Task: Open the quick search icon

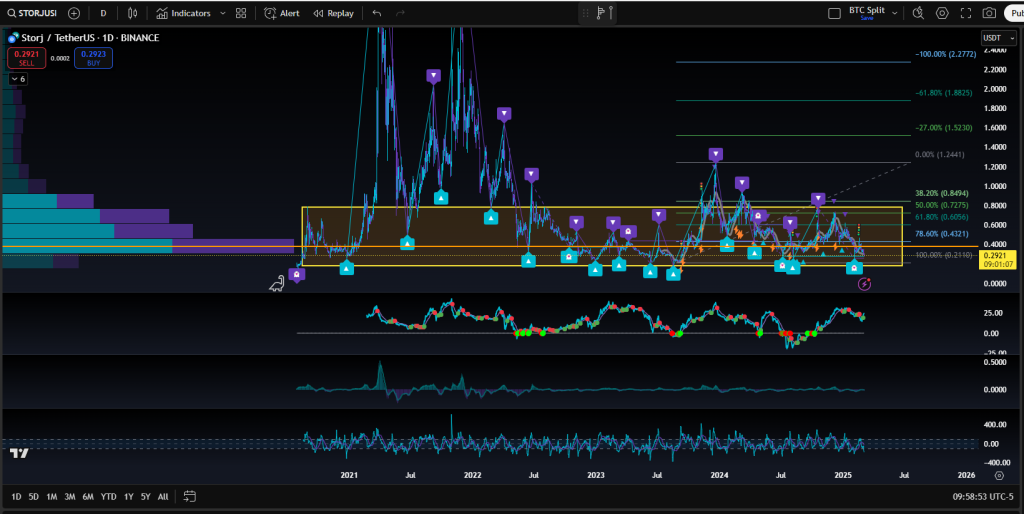Action: (918, 13)
